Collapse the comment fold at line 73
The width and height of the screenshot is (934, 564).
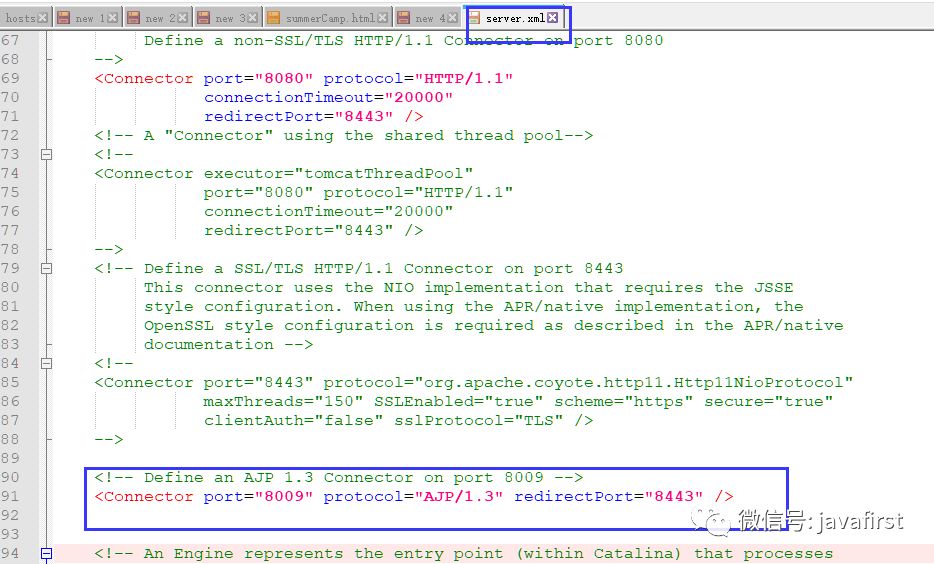(46, 155)
